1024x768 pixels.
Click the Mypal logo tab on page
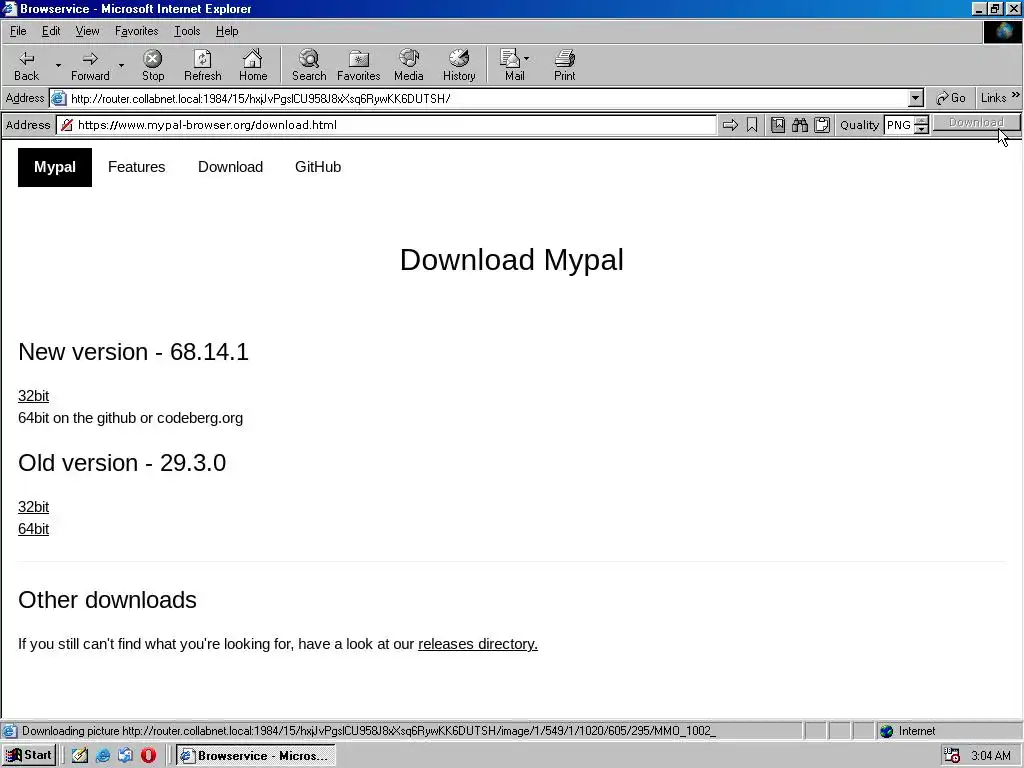(55, 167)
